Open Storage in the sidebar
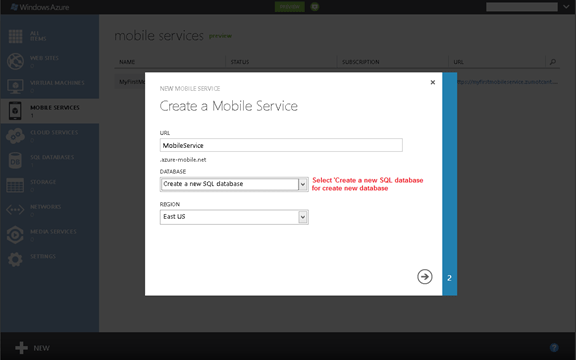The height and width of the screenshot is (360, 576). (50, 185)
